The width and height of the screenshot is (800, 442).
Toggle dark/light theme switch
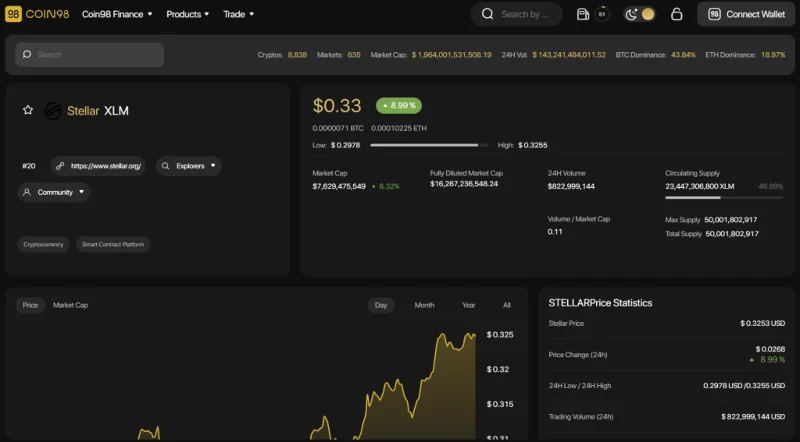pos(640,14)
